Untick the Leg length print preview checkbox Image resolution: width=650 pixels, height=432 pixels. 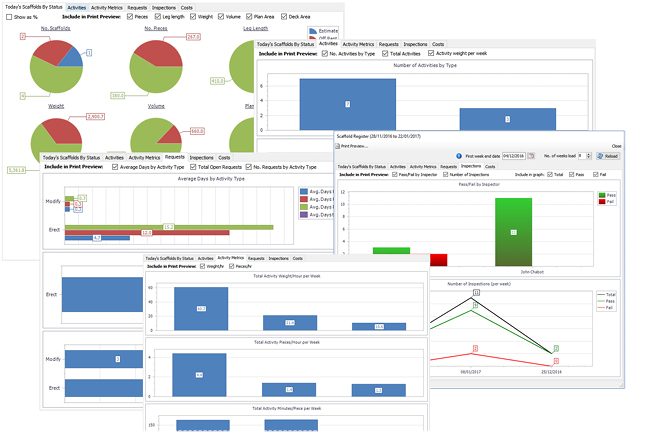[158, 17]
